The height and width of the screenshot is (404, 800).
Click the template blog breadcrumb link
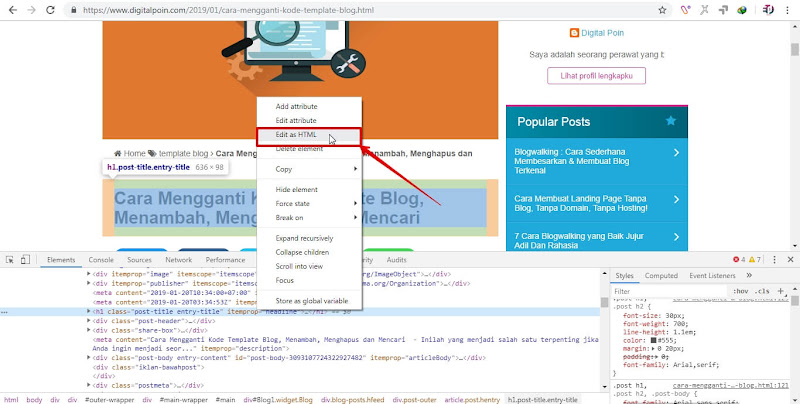183,153
